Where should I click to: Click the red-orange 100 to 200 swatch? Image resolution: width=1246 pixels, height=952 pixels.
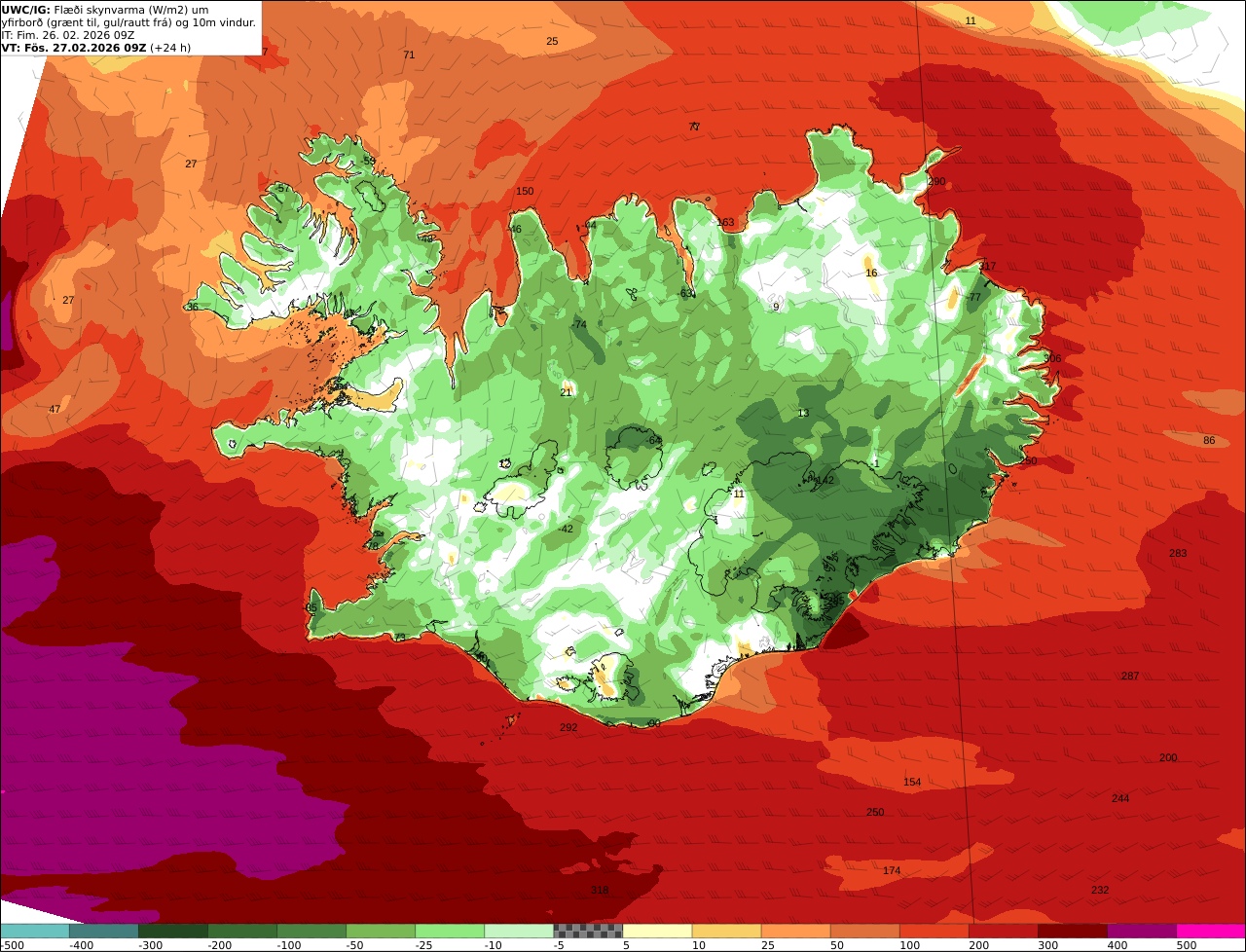(934, 931)
